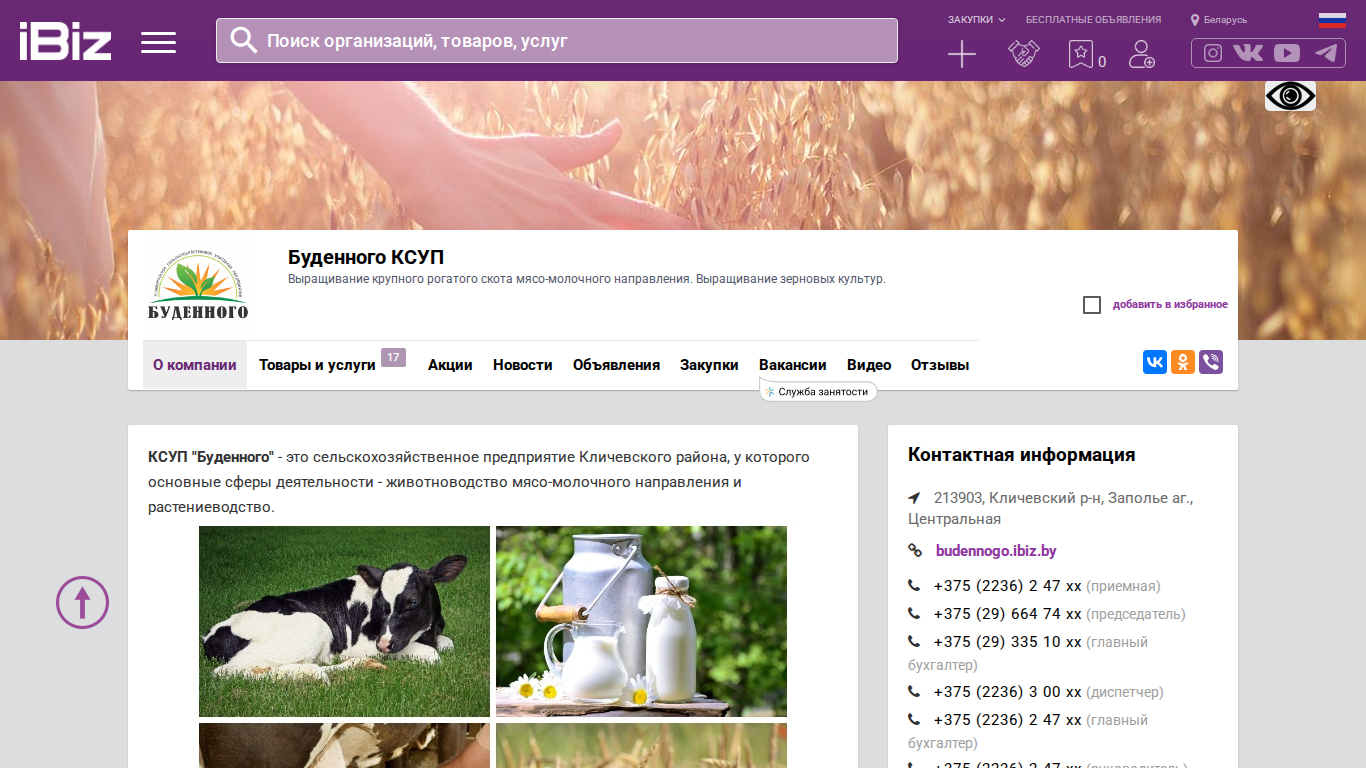Viewport: 1366px width, 768px height.
Task: Open iBiz Instagram page icon
Action: click(x=1213, y=53)
